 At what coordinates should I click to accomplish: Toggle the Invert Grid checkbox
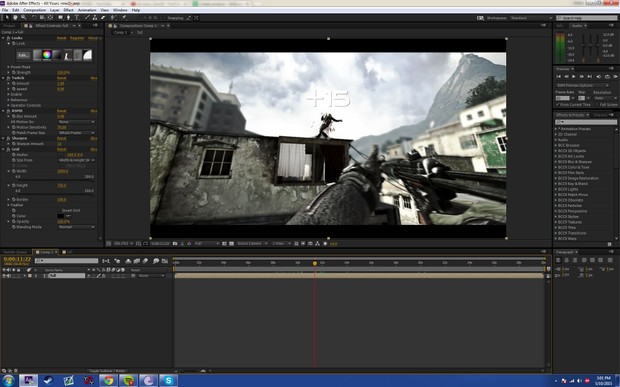[x=59, y=211]
